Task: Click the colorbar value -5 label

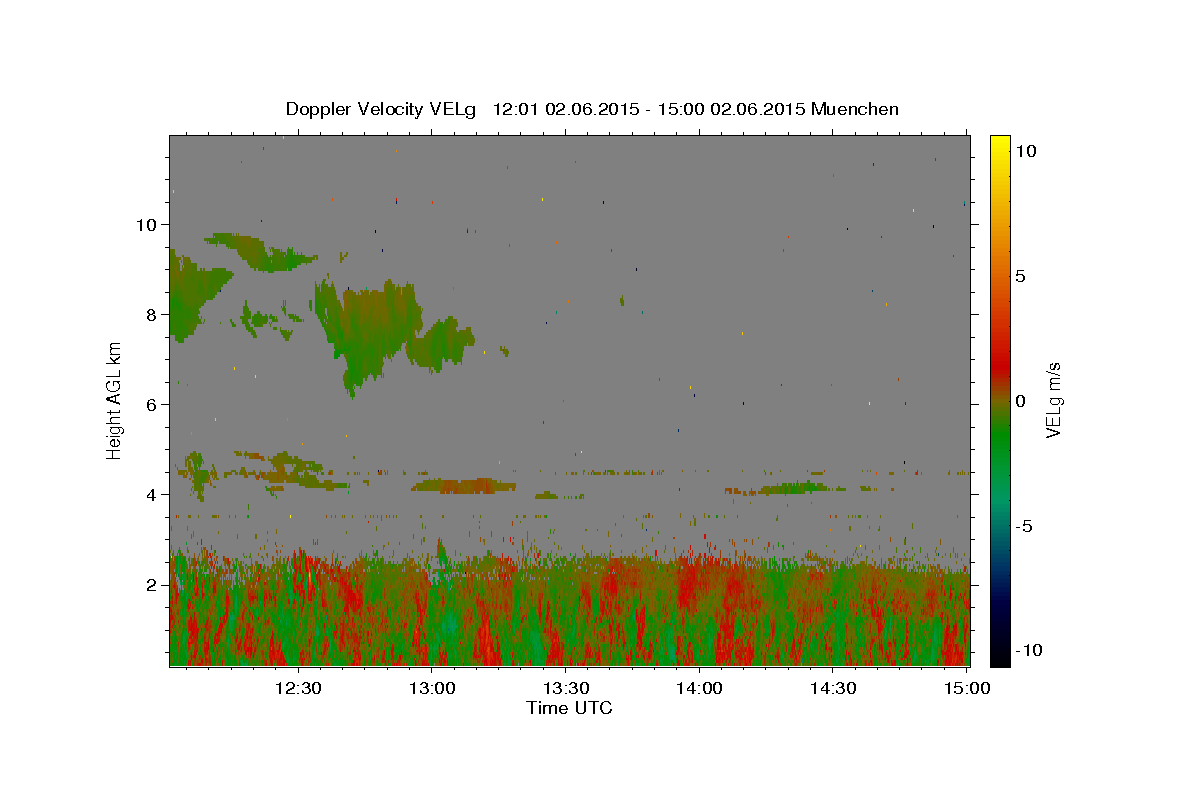Action: pos(1024,526)
